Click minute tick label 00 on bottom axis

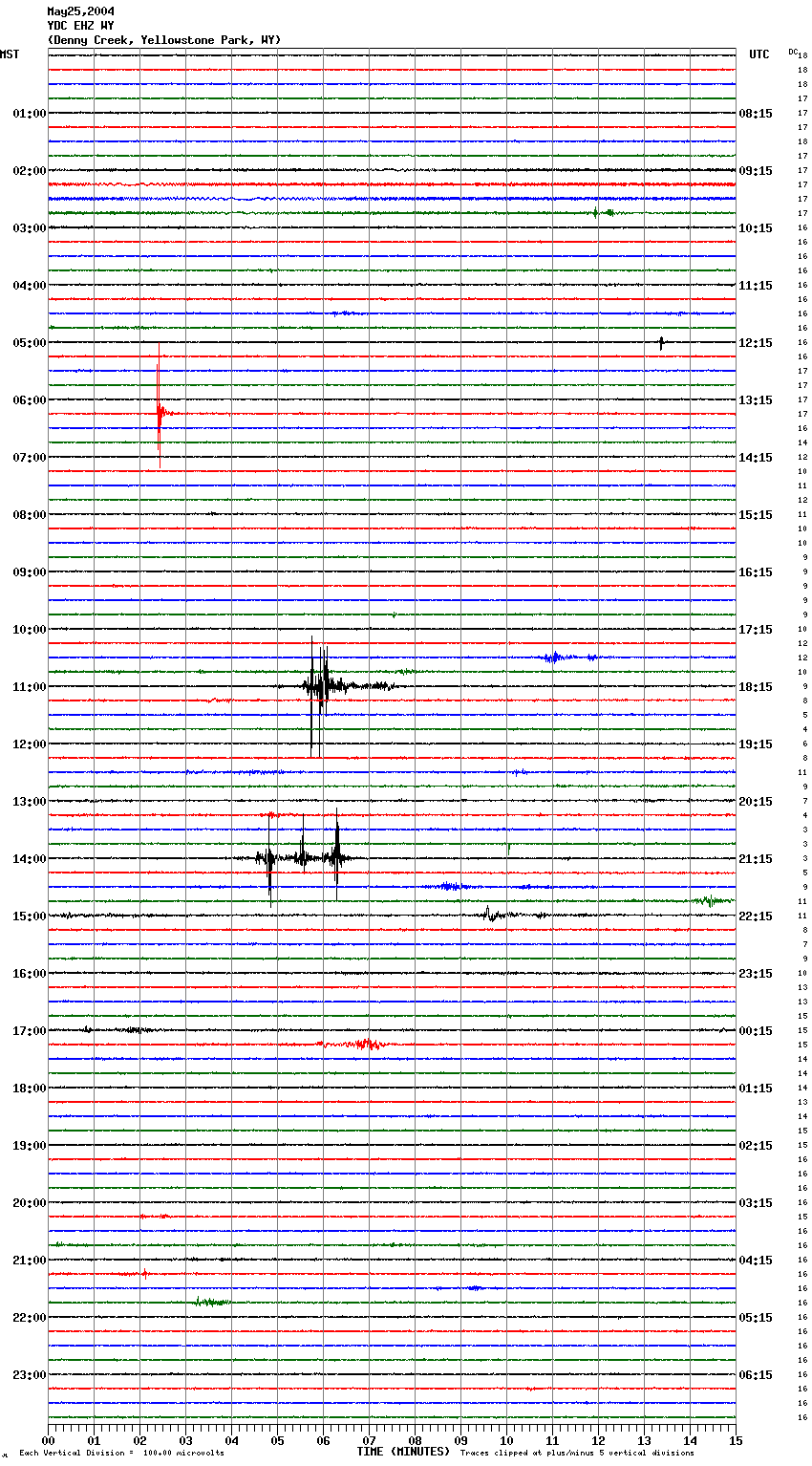[48, 1441]
